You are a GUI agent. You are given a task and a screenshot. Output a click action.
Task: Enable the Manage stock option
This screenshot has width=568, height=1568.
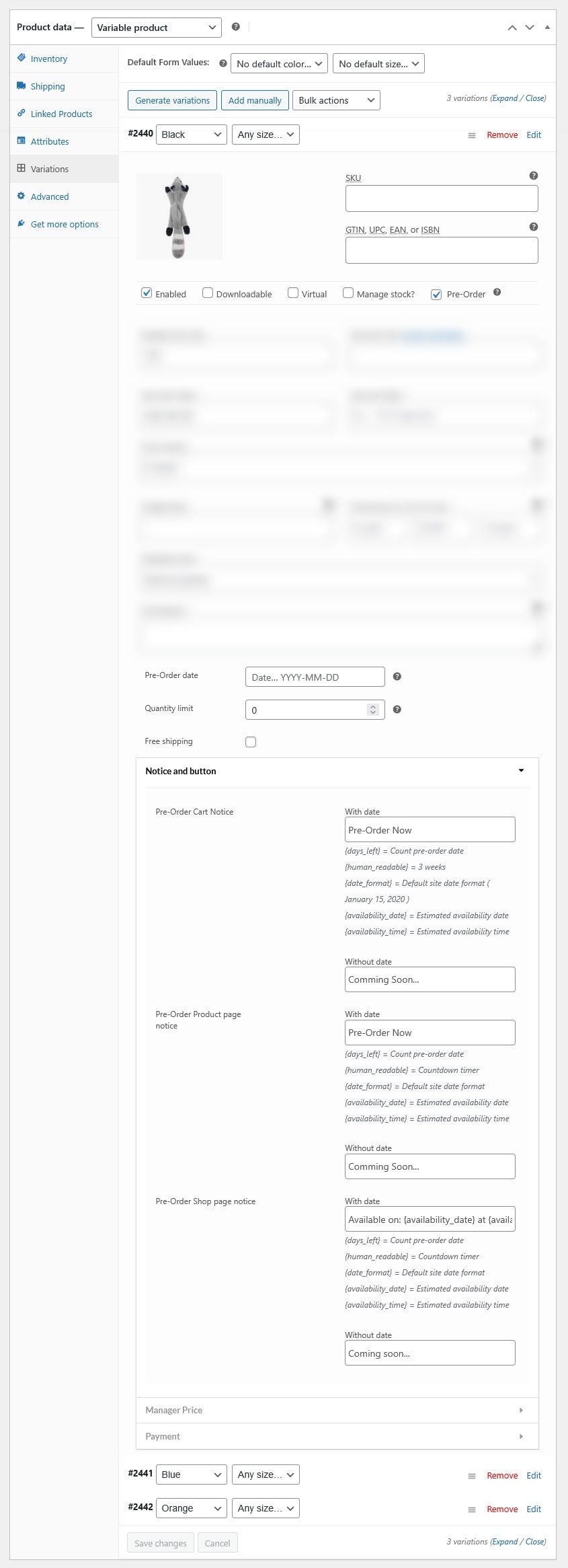348,293
